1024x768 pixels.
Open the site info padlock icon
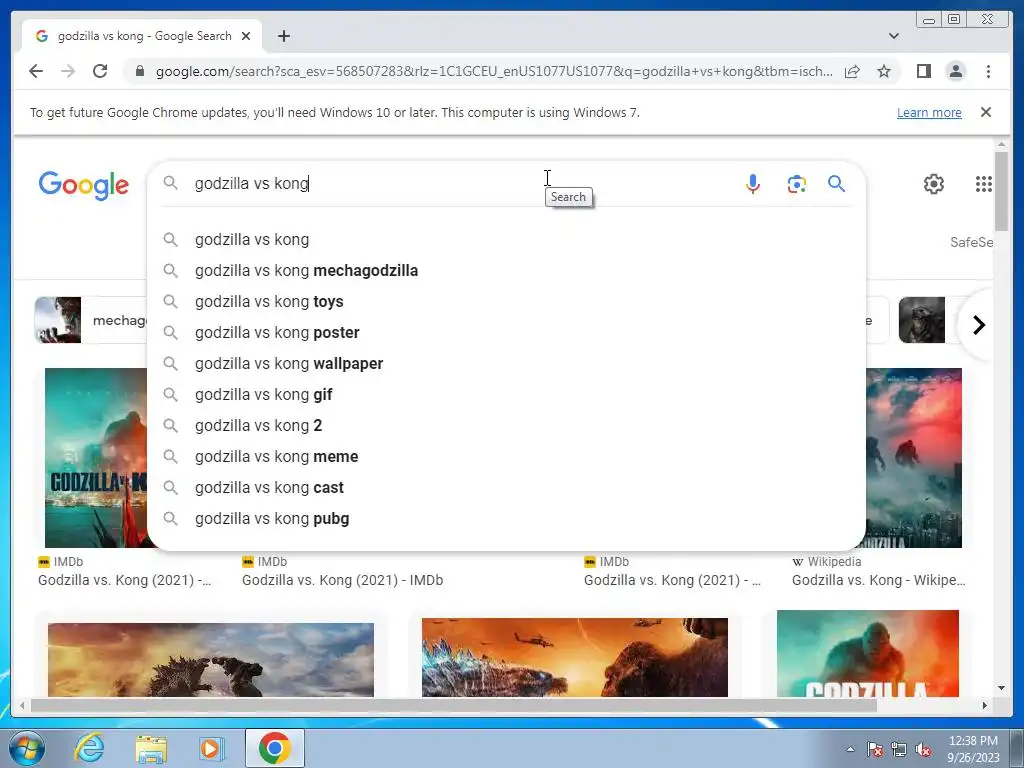[x=139, y=71]
